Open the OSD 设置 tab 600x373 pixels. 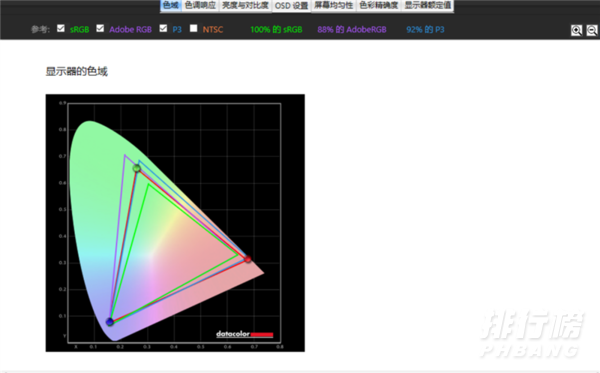[292, 6]
